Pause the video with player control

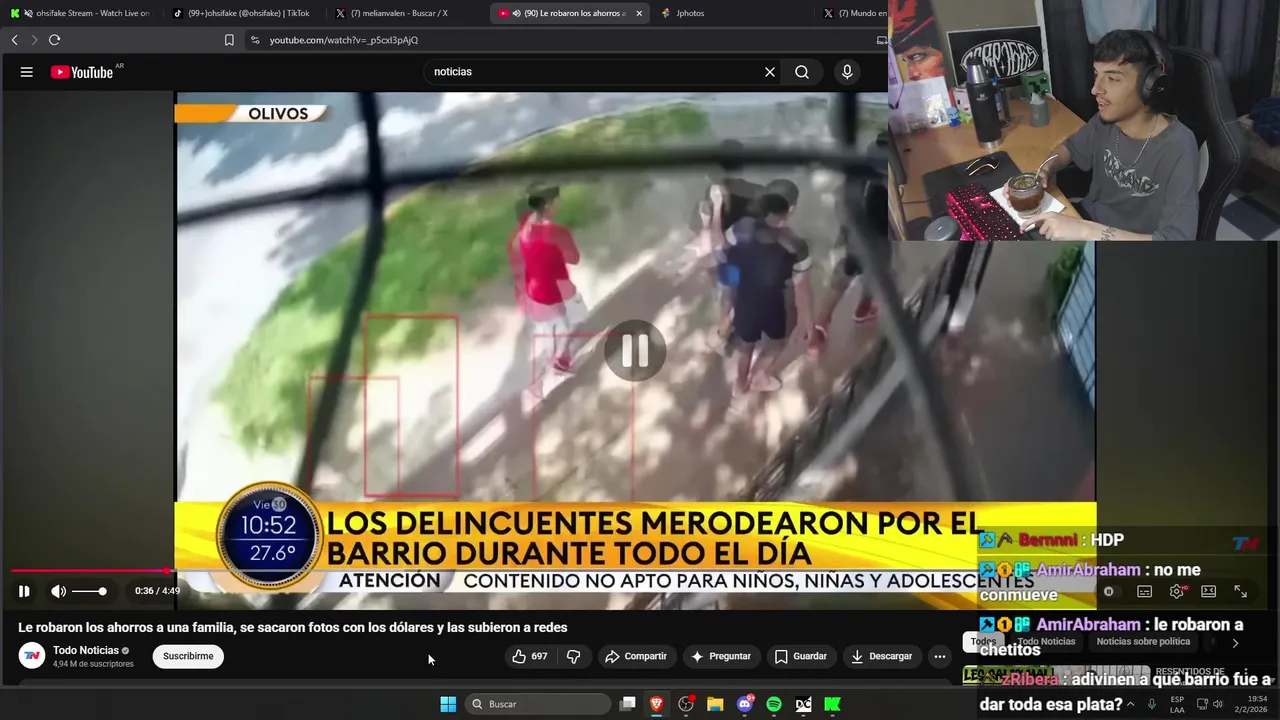tap(24, 591)
